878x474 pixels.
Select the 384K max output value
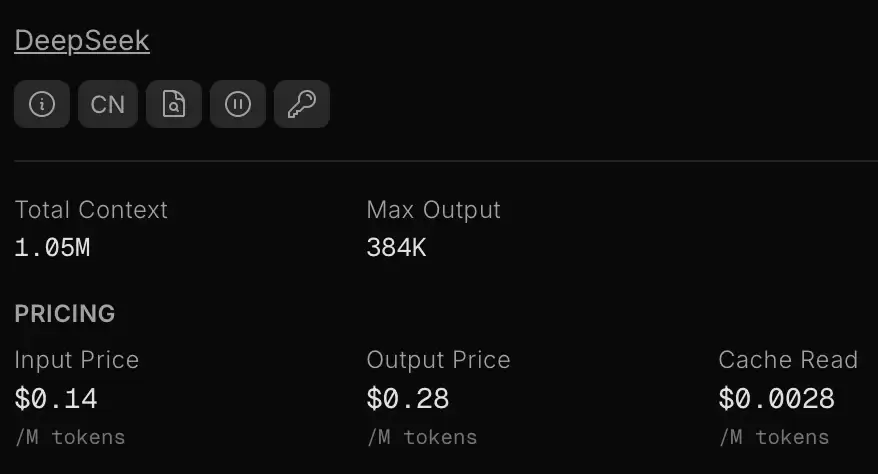(x=396, y=247)
